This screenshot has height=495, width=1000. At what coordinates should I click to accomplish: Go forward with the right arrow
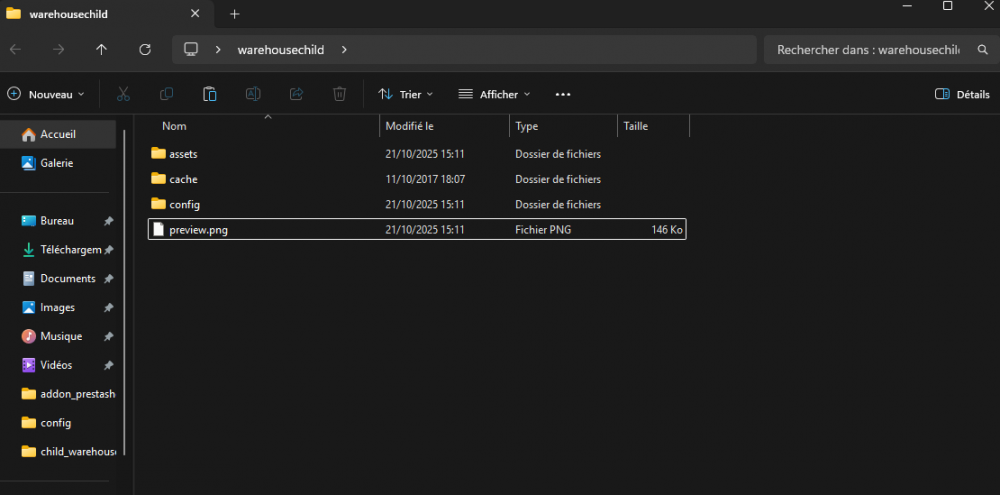(x=59, y=49)
